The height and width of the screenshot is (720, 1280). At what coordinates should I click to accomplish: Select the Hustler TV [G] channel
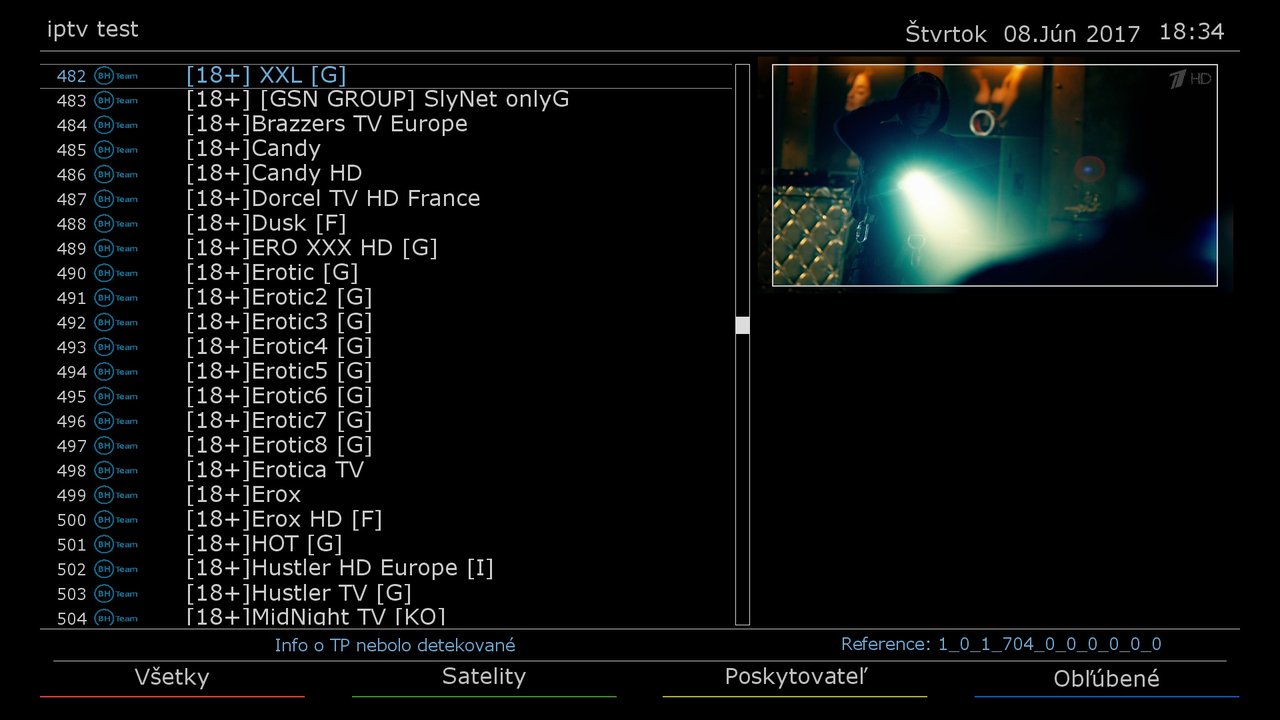(x=299, y=594)
